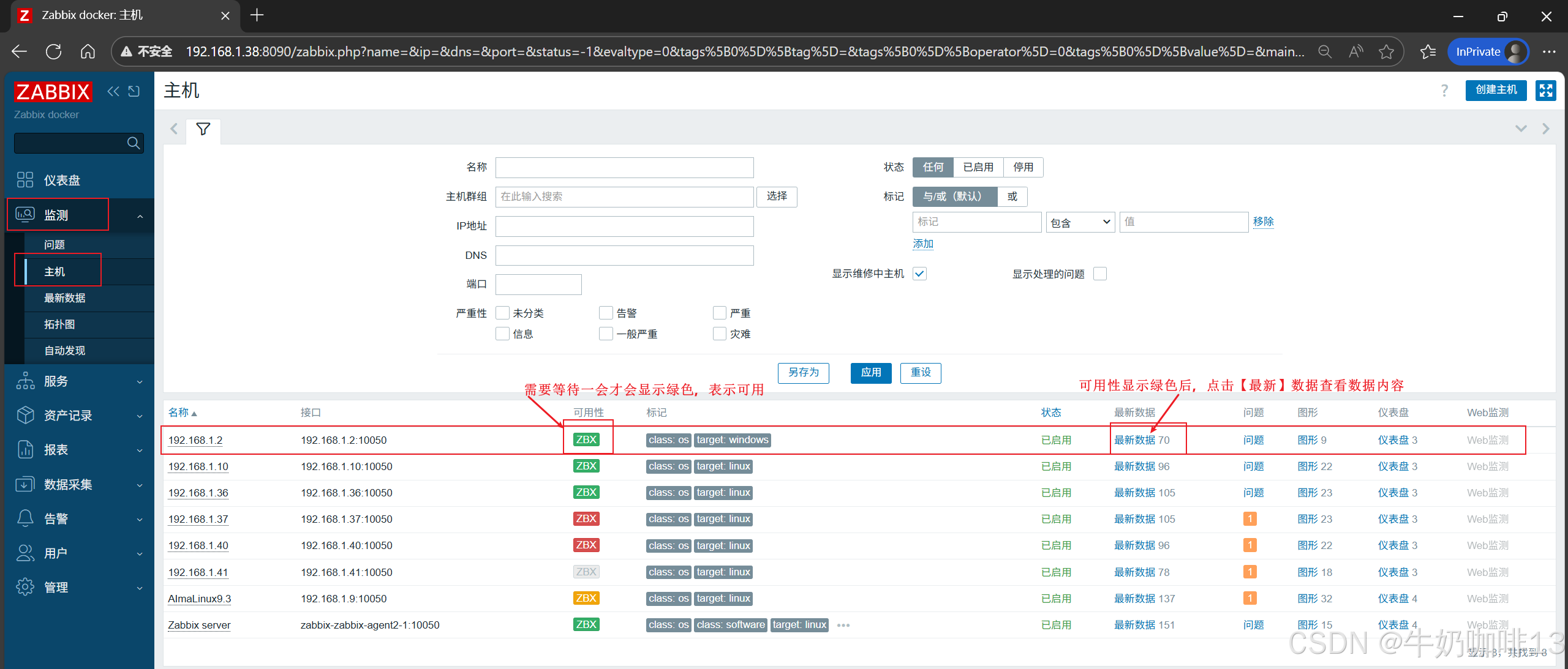The width and height of the screenshot is (1568, 669).
Task: Add page to favorites star icon
Action: click(1386, 51)
